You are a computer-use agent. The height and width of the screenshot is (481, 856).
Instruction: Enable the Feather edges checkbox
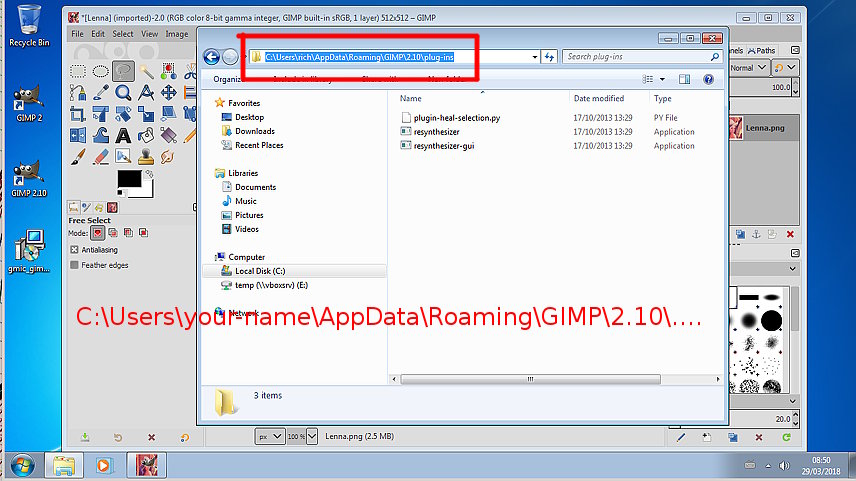74,265
